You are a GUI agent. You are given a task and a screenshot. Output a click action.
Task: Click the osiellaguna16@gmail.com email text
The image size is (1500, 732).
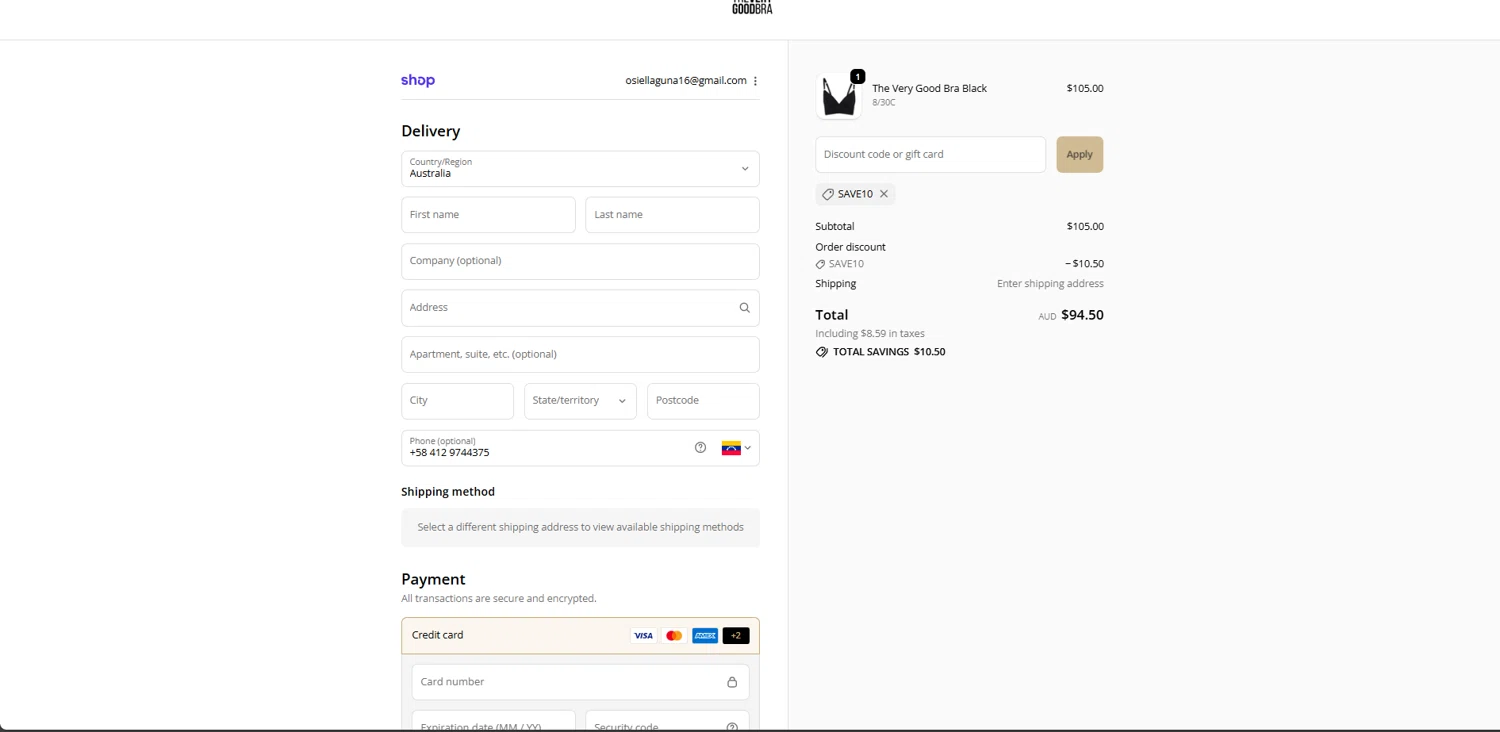click(686, 81)
